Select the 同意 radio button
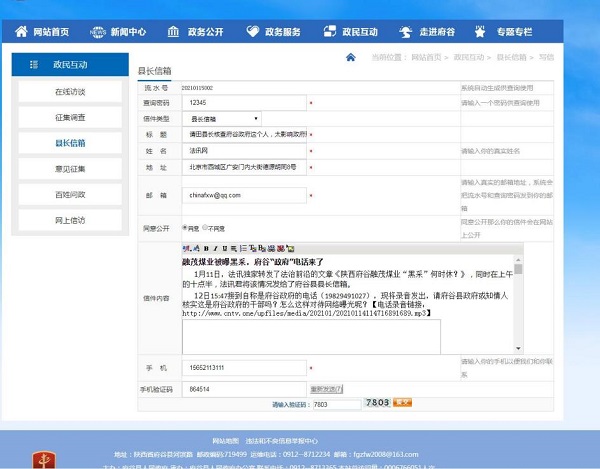Screen dimensions: 600x469 point(184,227)
